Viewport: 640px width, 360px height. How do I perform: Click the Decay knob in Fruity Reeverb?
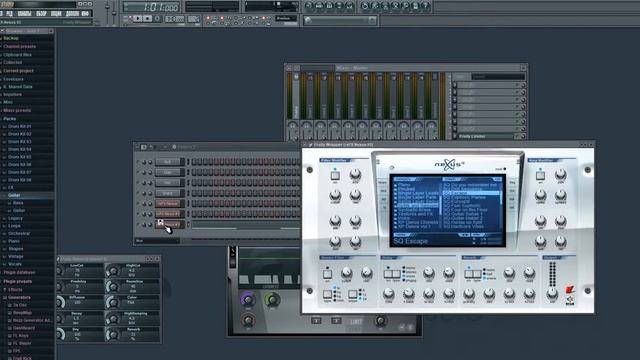60,318
